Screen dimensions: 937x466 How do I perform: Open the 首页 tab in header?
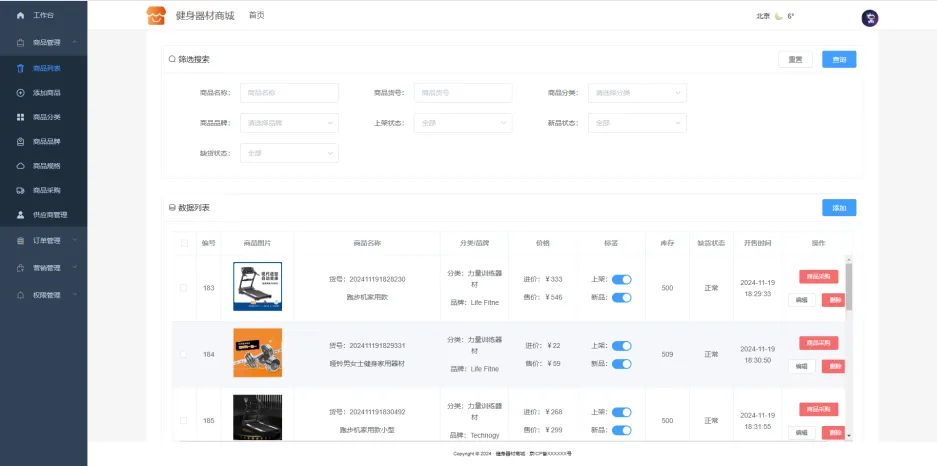tap(257, 16)
